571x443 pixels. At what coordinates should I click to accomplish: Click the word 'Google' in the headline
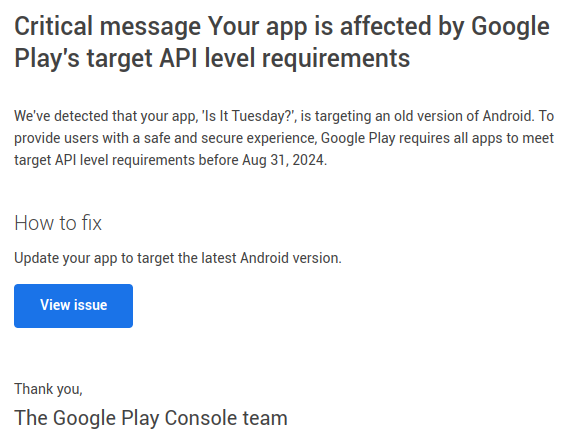510,28
